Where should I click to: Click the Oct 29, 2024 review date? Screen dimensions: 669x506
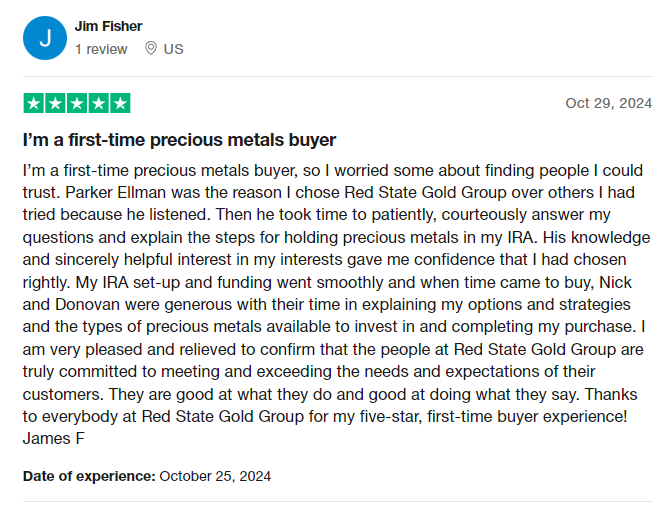609,103
